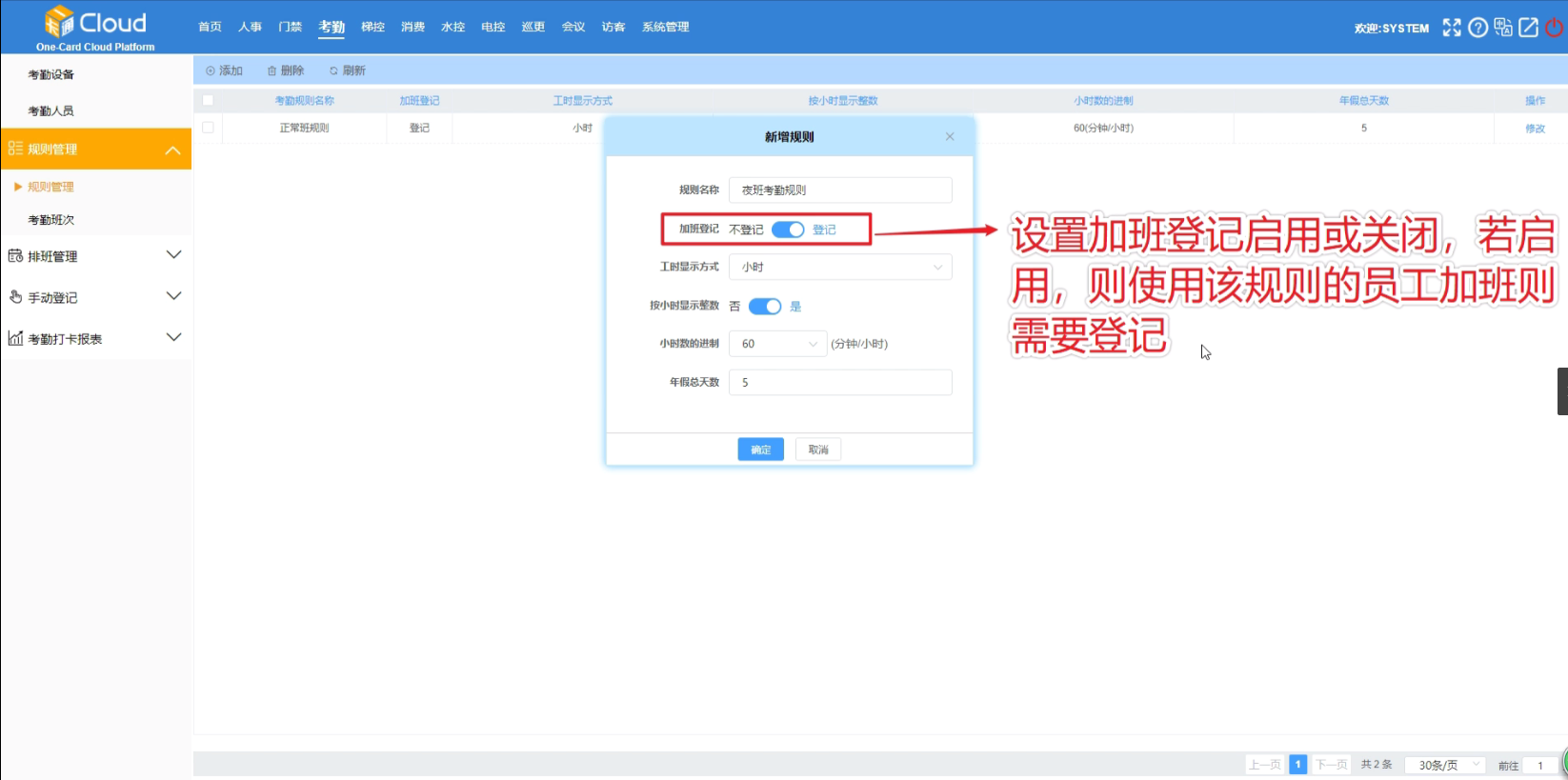
Task: Click the 确定 confirm button
Action: (x=760, y=450)
